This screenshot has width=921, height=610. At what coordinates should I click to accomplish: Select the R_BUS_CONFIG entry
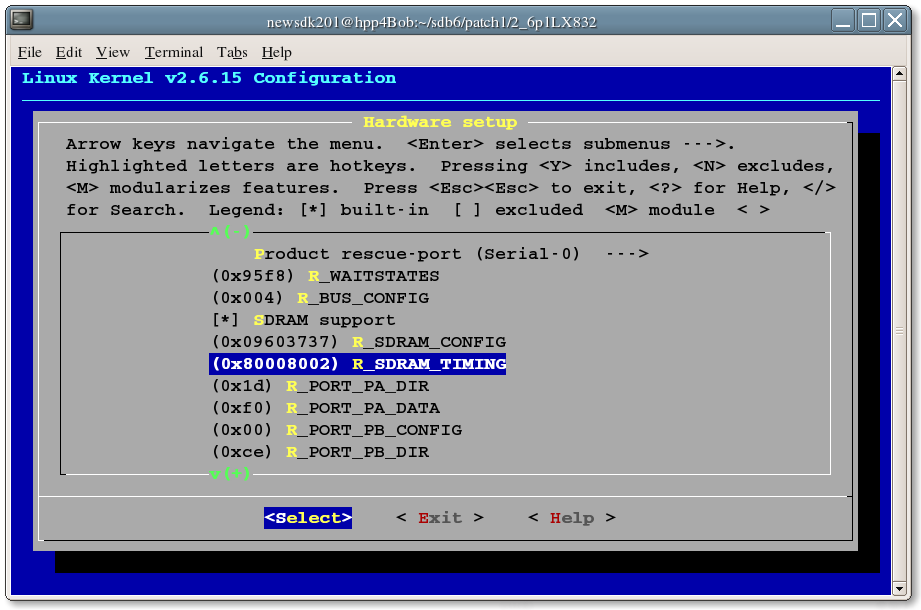321,298
